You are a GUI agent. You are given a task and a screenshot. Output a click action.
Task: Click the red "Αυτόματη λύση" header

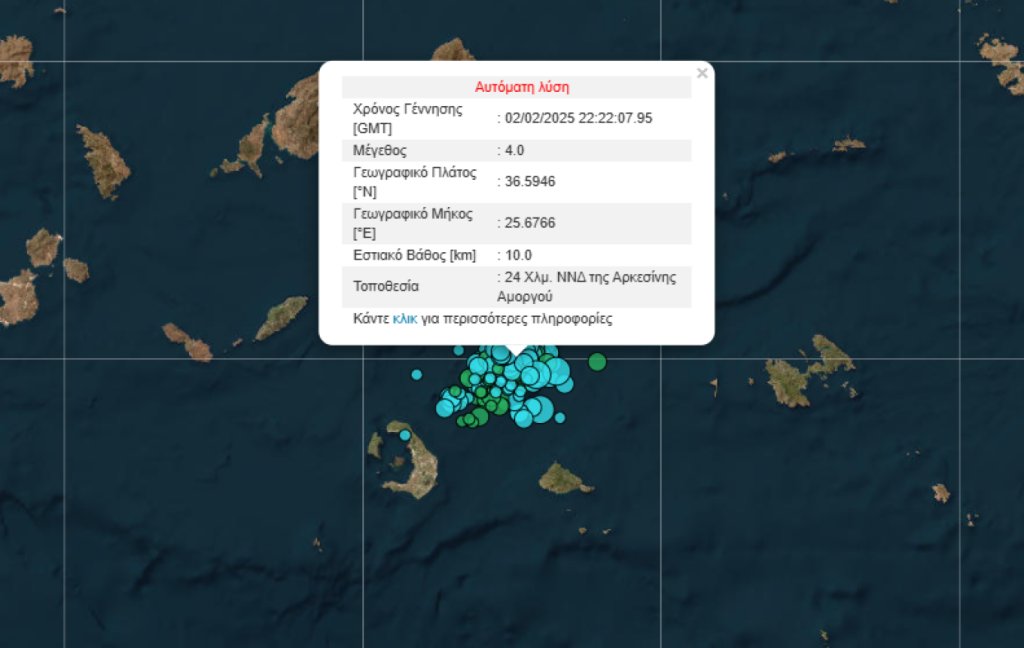pos(521,87)
